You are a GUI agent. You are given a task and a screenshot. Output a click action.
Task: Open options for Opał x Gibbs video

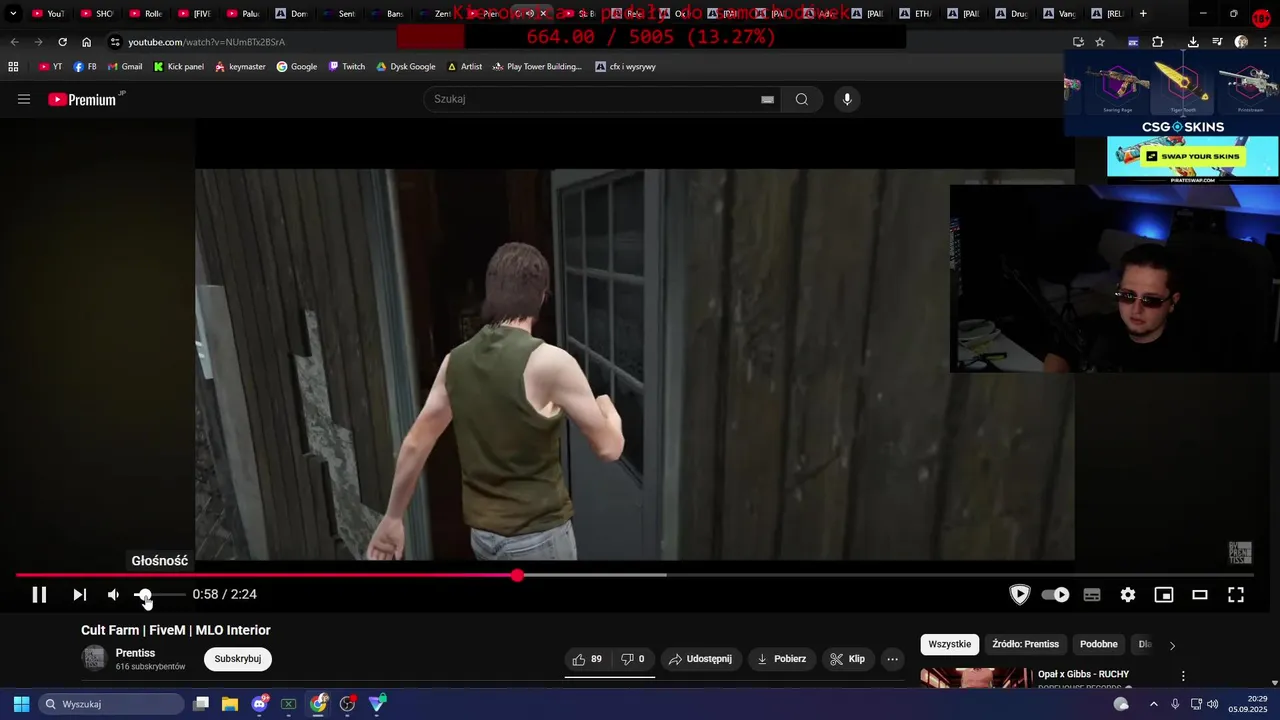point(1183,676)
